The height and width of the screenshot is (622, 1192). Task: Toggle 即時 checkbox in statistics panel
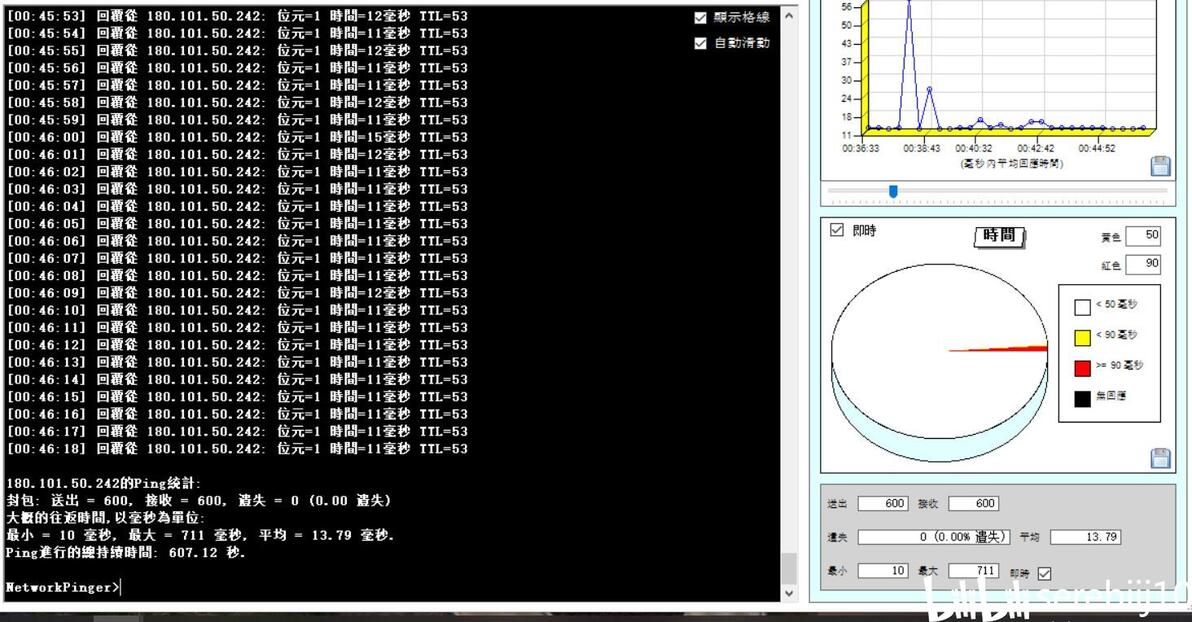pyautogui.click(x=1045, y=573)
